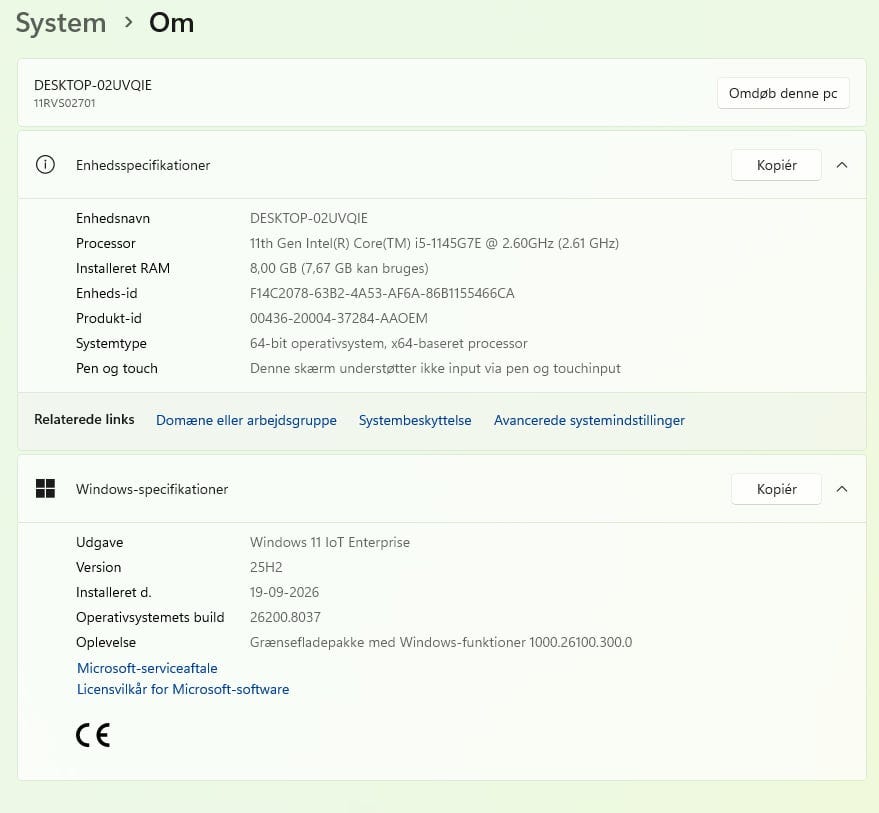Click the Om breadcrumb title
The image size is (879, 813).
[172, 23]
